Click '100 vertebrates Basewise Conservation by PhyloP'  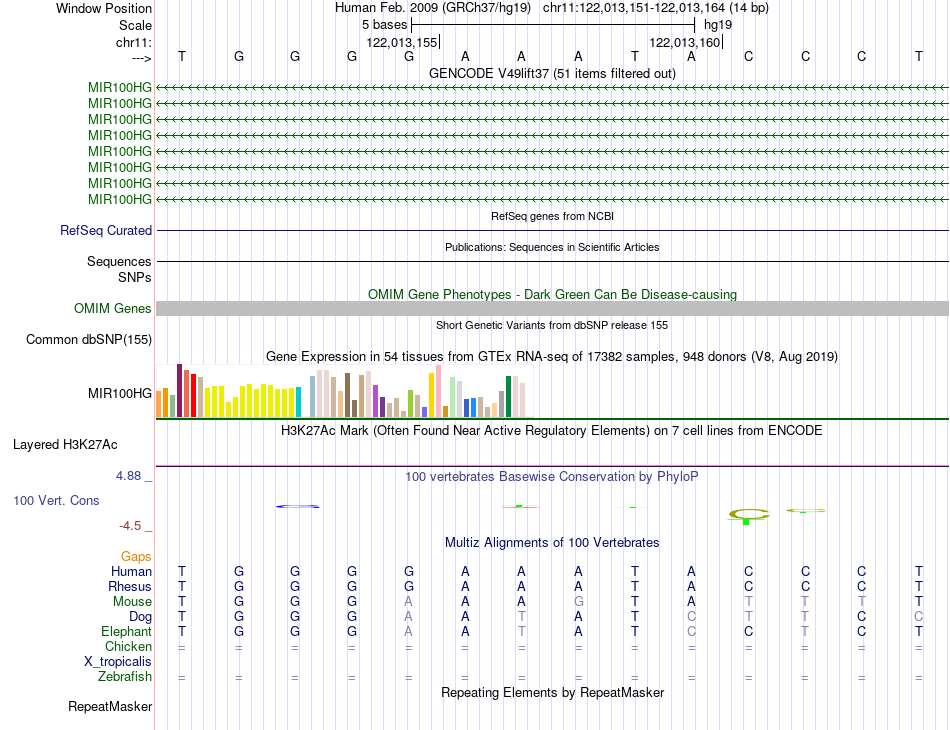click(x=552, y=477)
